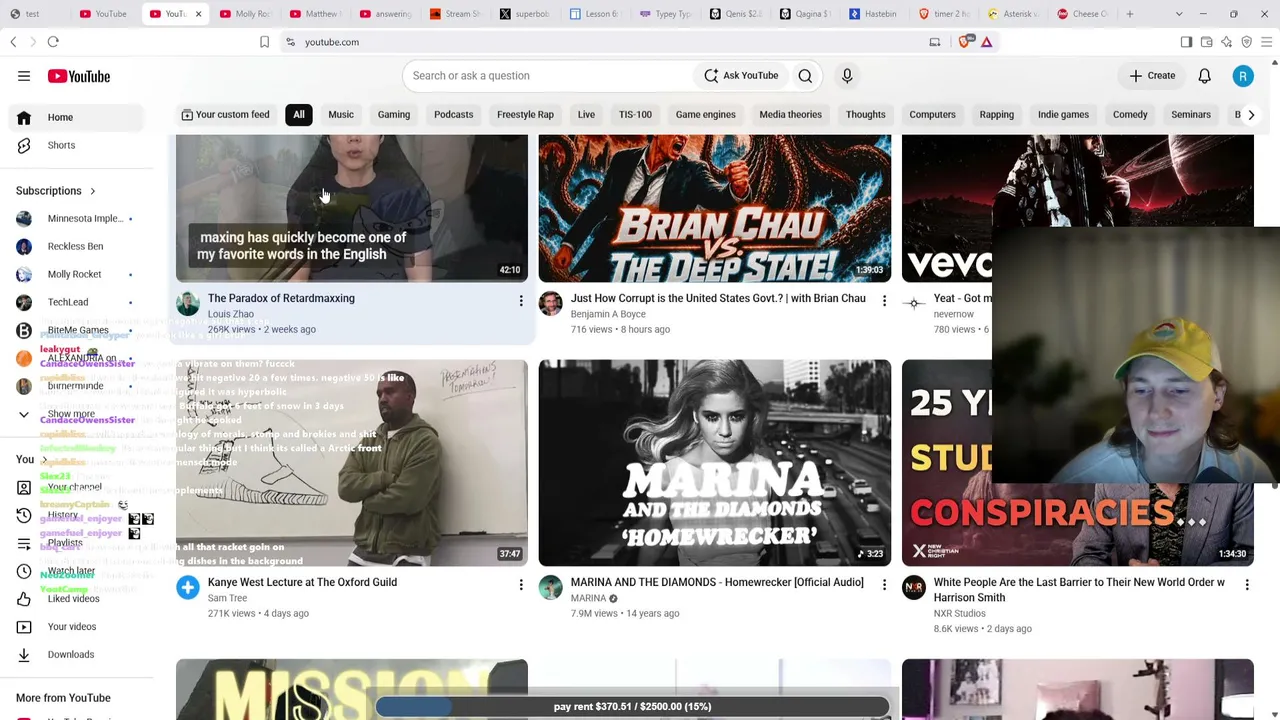Open the Brave Rewards triangle icon
Viewport: 1280px width, 720px height.
click(986, 42)
